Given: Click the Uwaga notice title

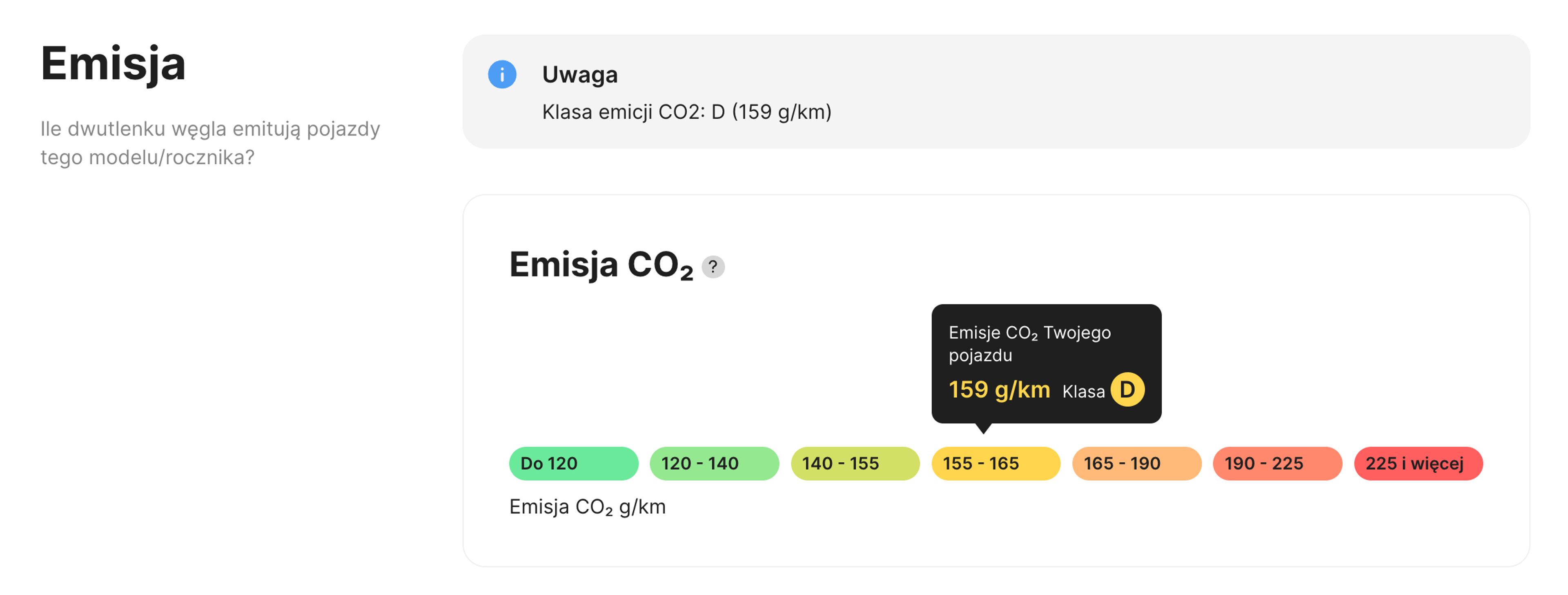Looking at the screenshot, I should click(x=579, y=74).
